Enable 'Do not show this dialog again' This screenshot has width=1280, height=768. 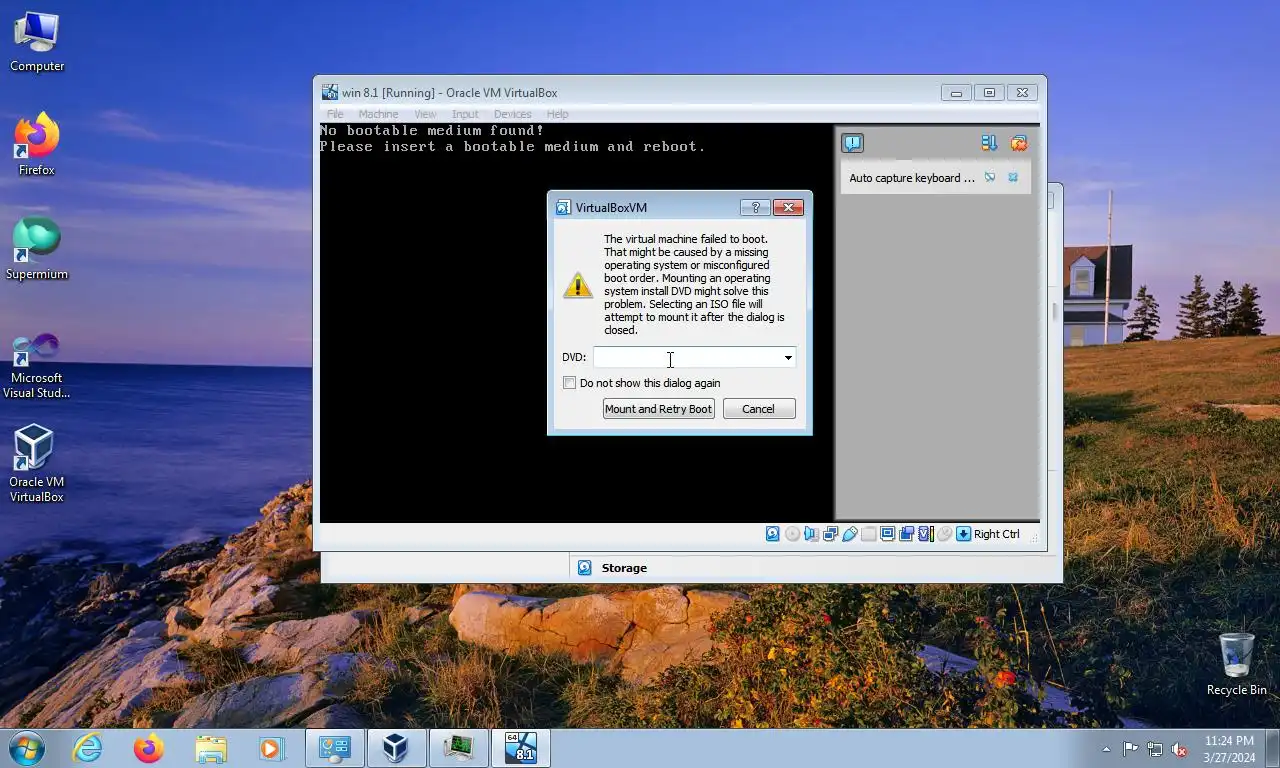pyautogui.click(x=570, y=383)
